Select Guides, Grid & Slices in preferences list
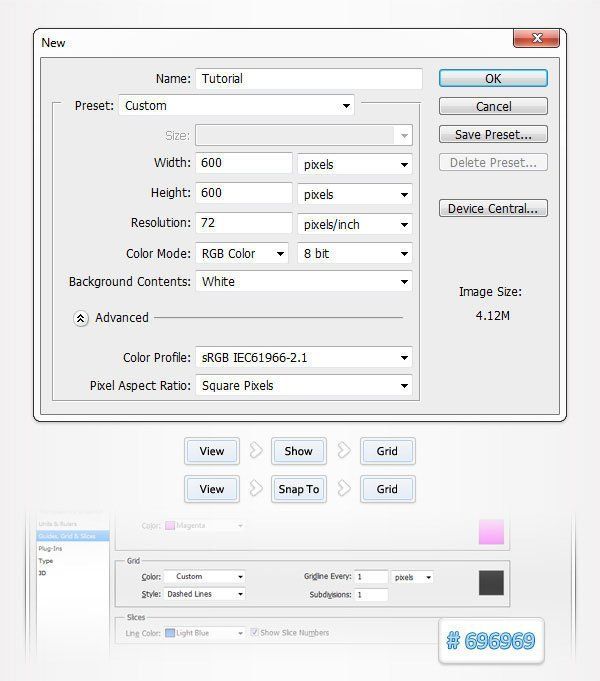 [x=73, y=536]
